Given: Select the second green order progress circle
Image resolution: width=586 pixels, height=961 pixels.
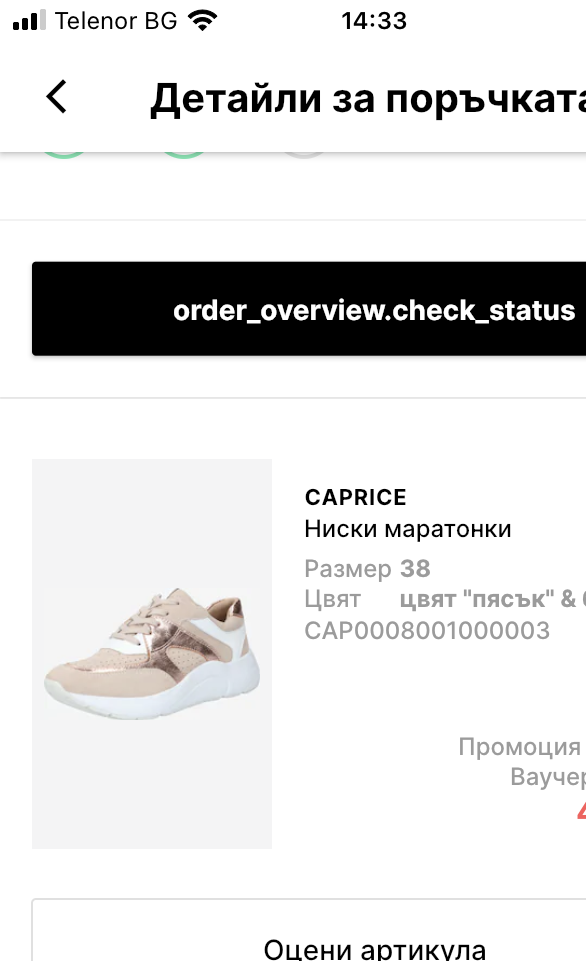Looking at the screenshot, I should coord(184,154).
